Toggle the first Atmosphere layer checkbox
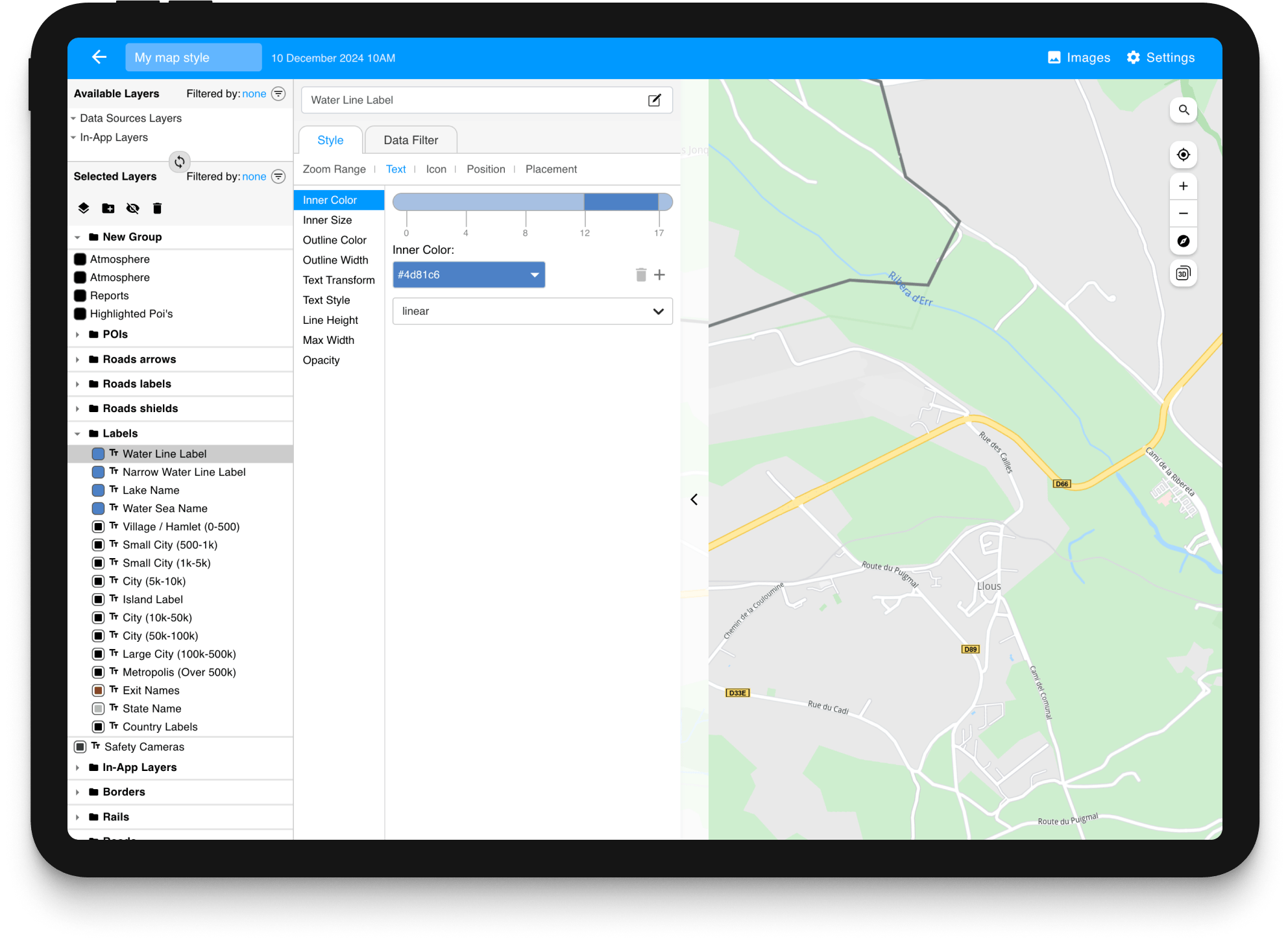 click(x=80, y=259)
